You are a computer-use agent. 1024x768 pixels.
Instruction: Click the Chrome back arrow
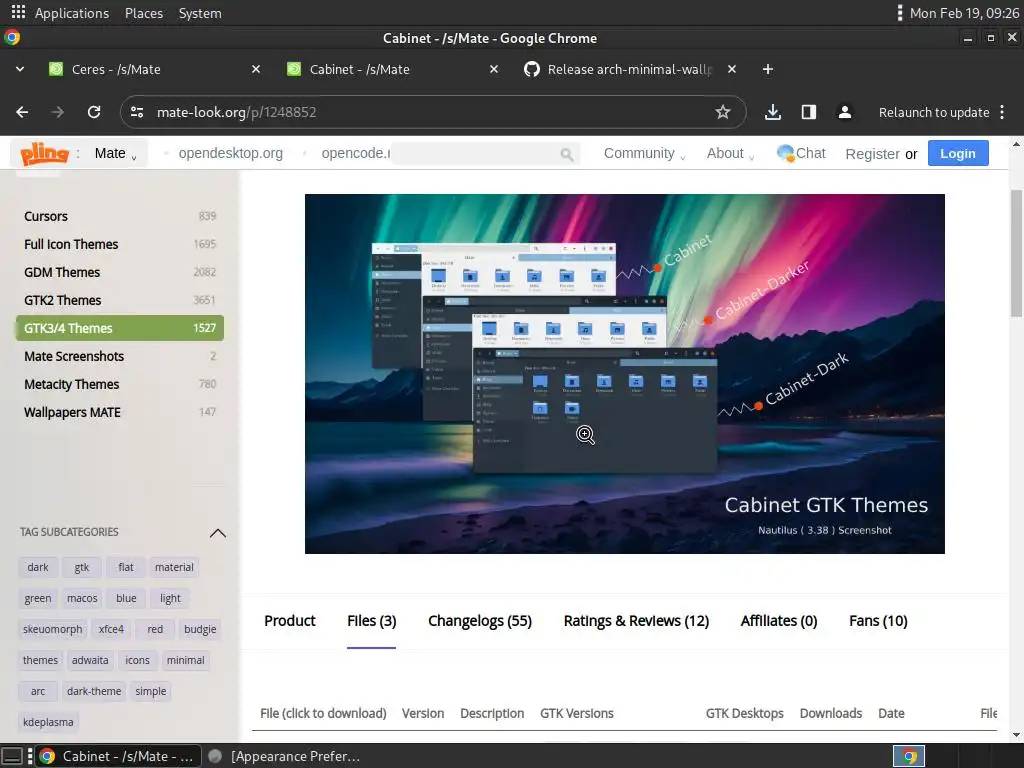pos(22,112)
